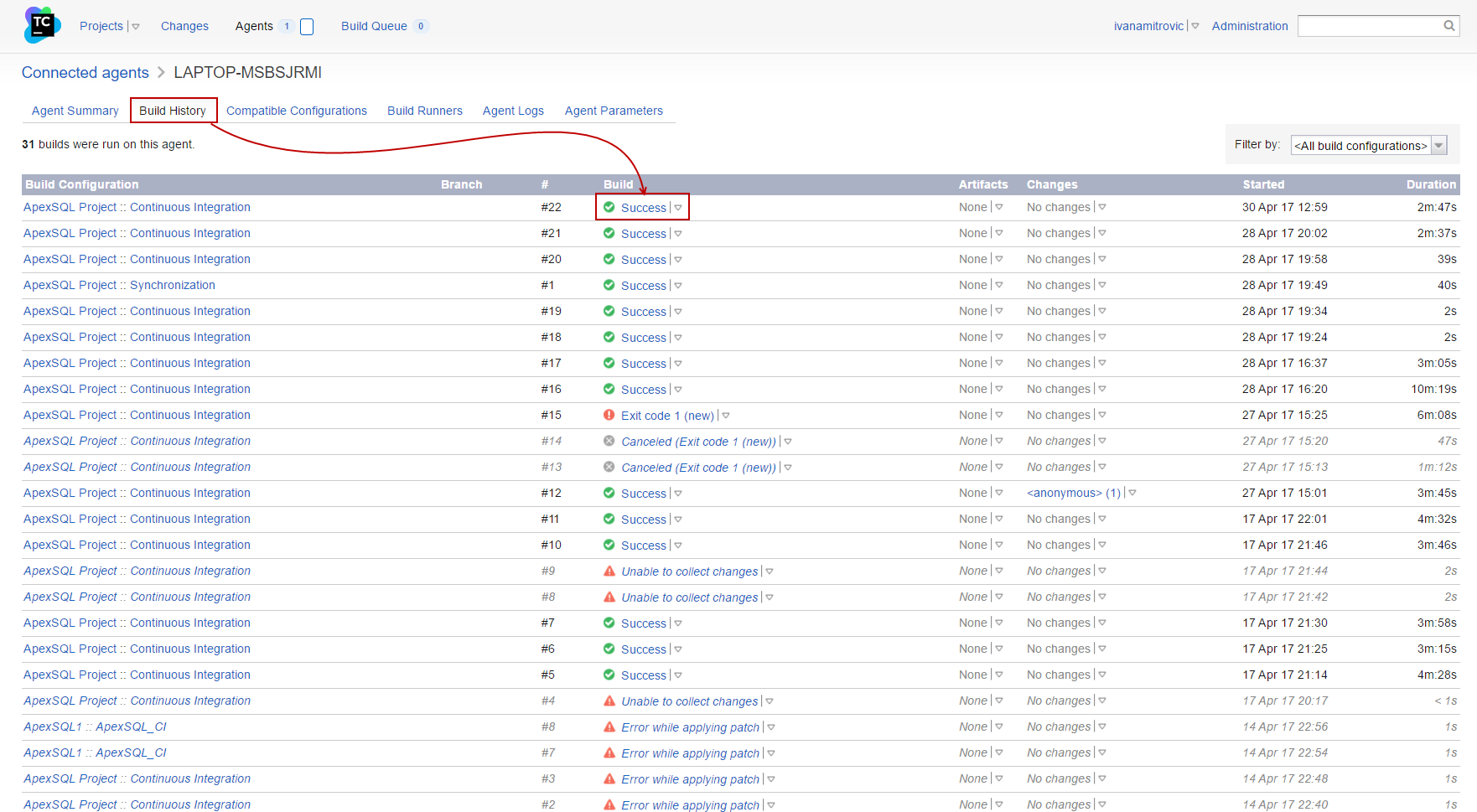
Task: Click the TeamCity logo
Action: (40, 25)
